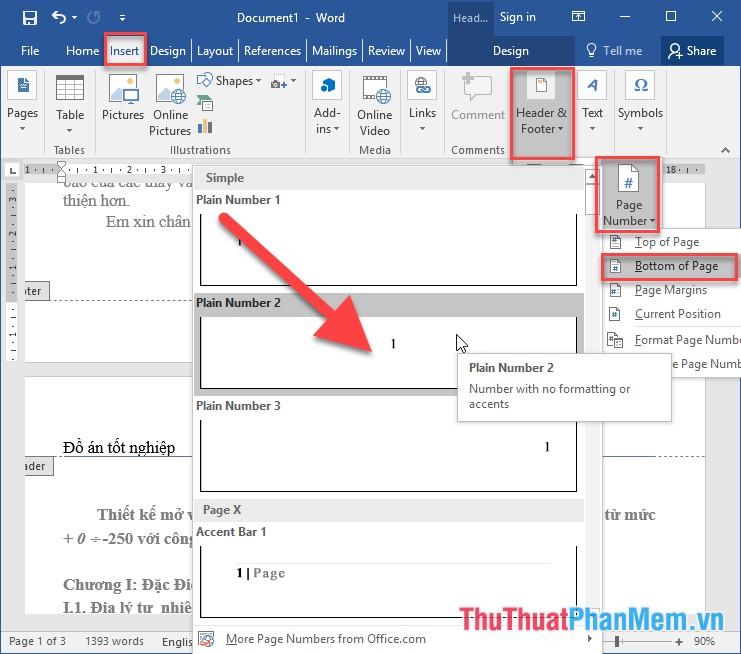741x654 pixels.
Task: Expand the Text group
Action: [x=592, y=103]
